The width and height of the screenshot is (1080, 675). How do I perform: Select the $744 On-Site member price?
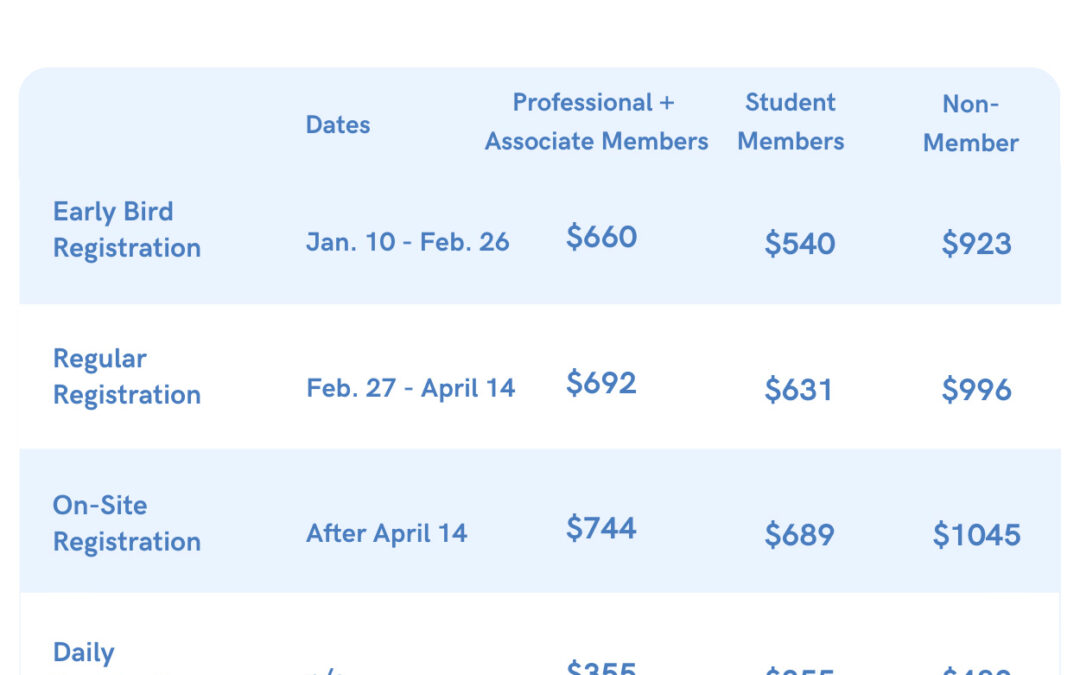tap(601, 528)
